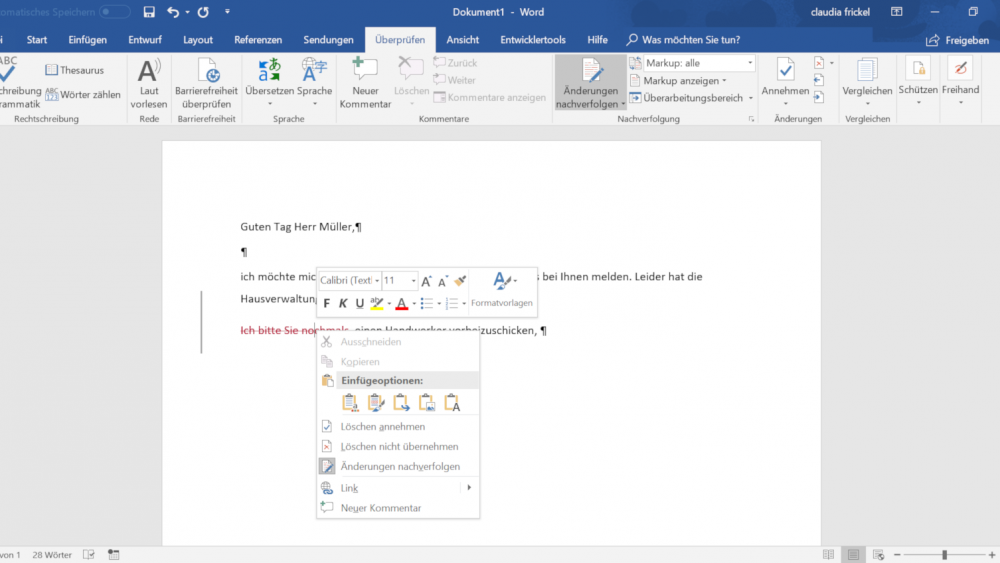The image size is (1000, 563).
Task: Undo the last action
Action: (173, 12)
